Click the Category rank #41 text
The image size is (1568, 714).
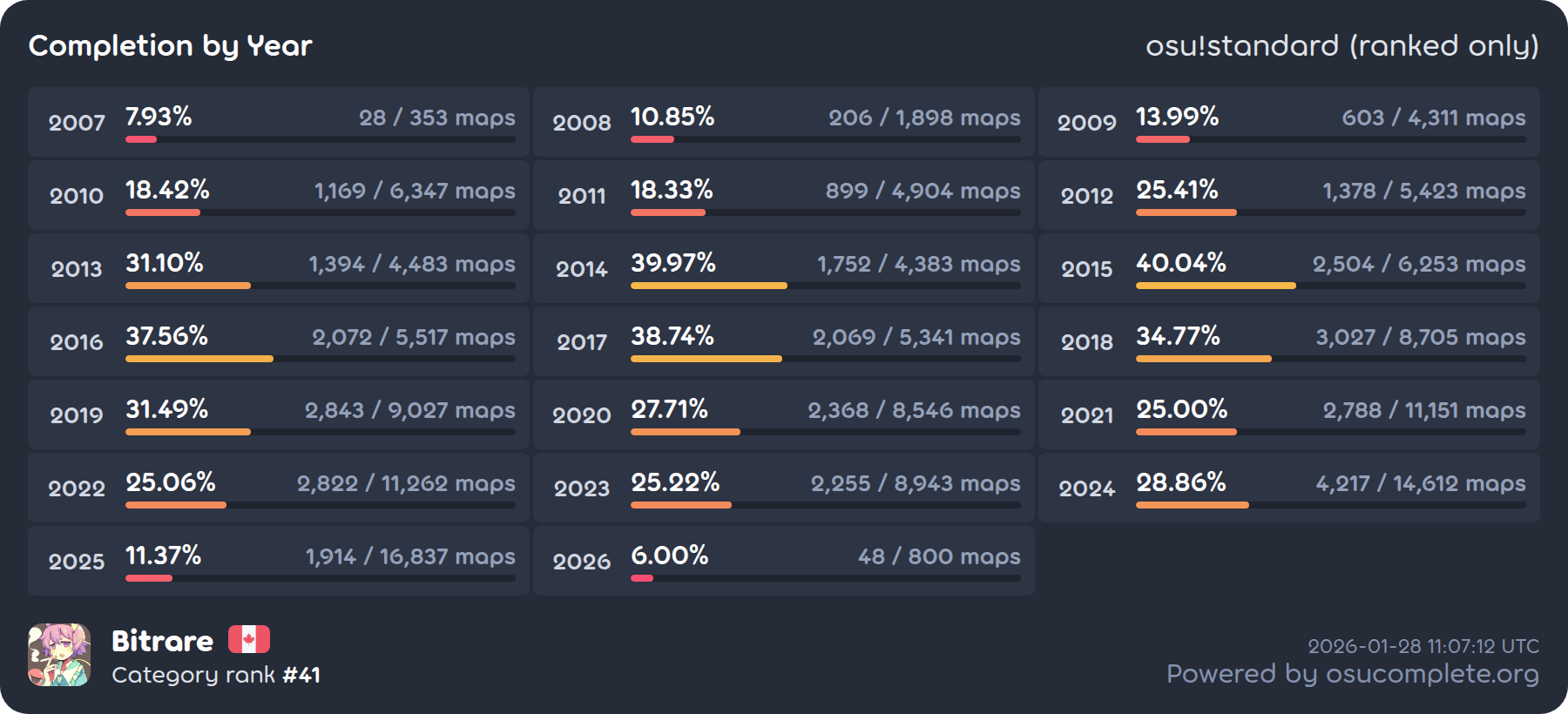pyautogui.click(x=216, y=675)
